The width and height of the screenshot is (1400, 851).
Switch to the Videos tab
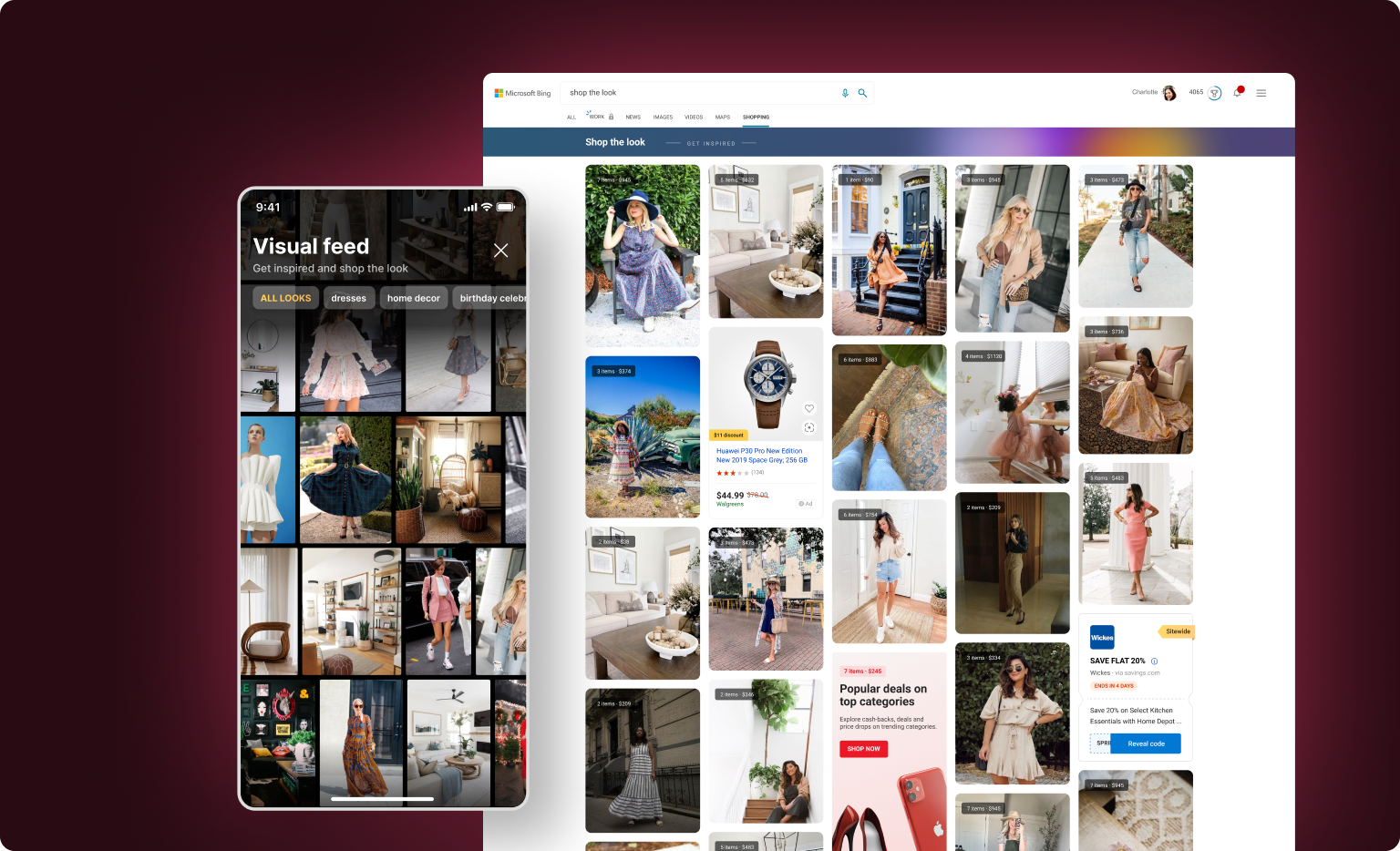694,118
